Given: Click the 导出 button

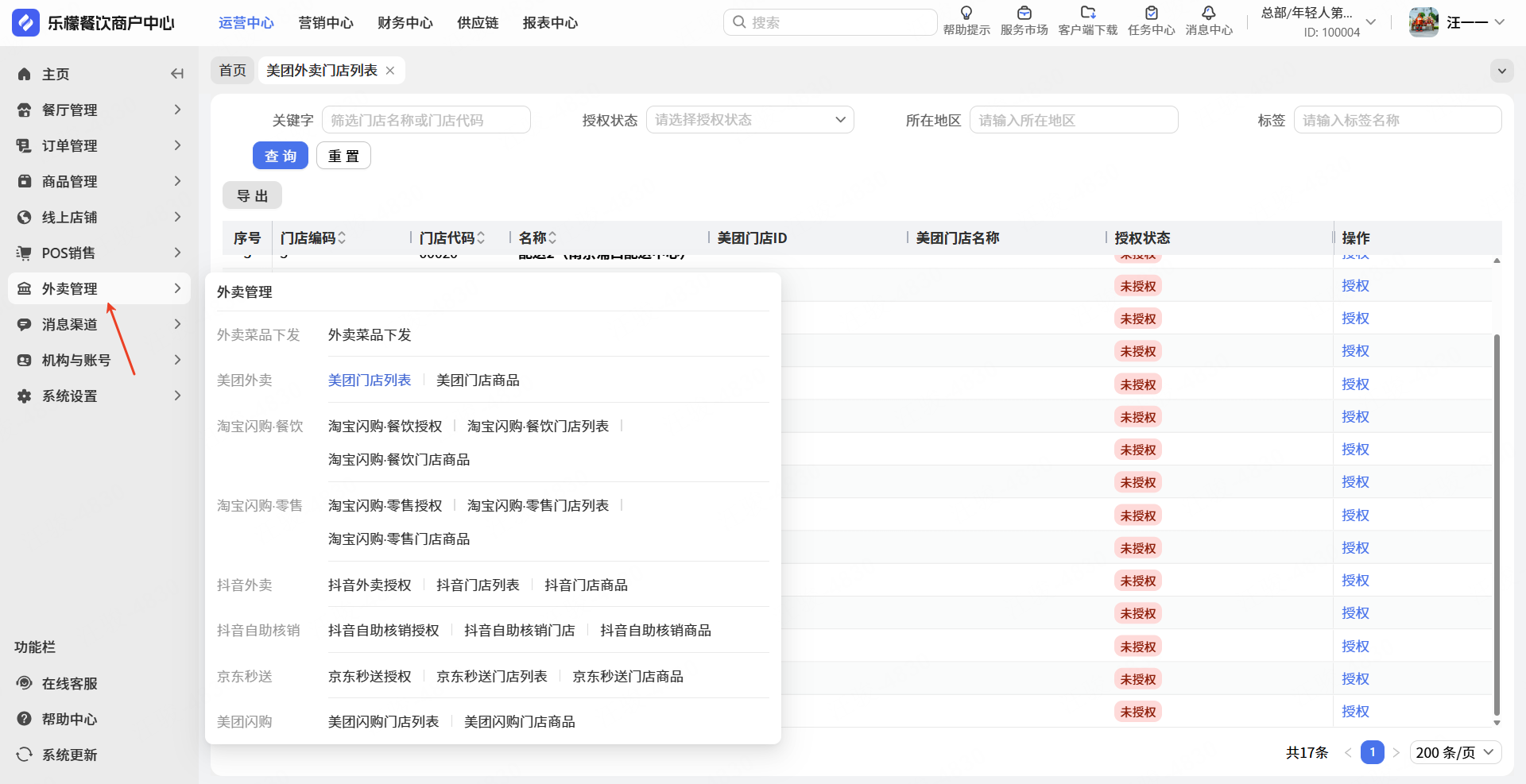Looking at the screenshot, I should click(x=252, y=195).
